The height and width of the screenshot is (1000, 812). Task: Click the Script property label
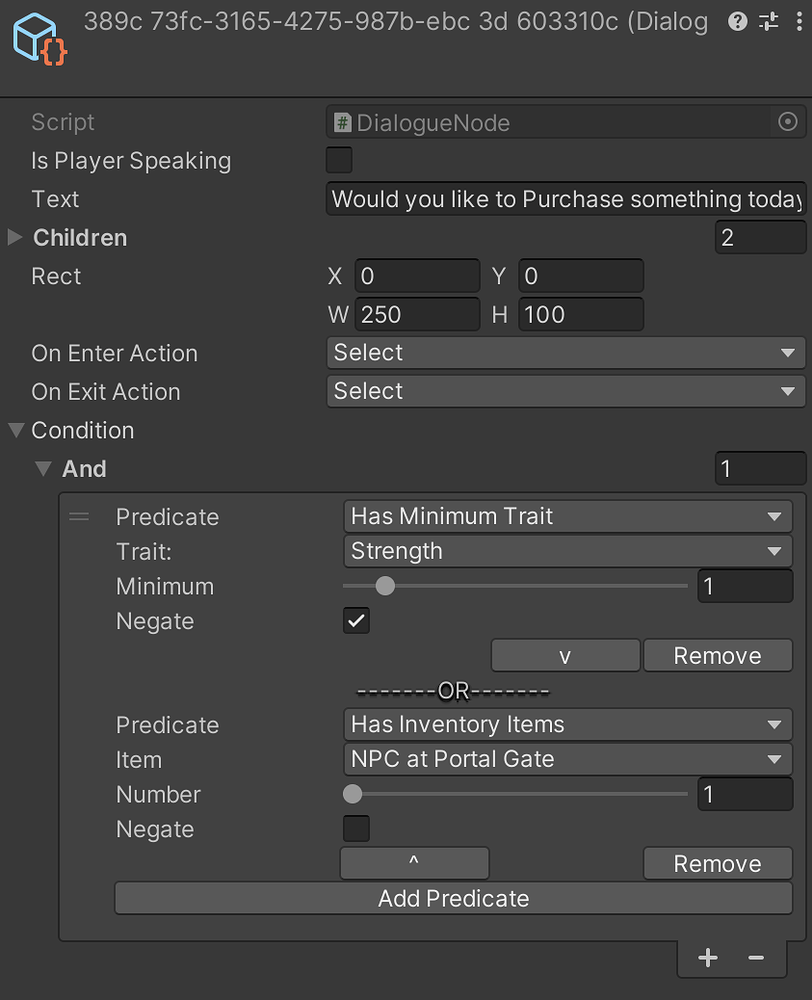click(x=63, y=122)
